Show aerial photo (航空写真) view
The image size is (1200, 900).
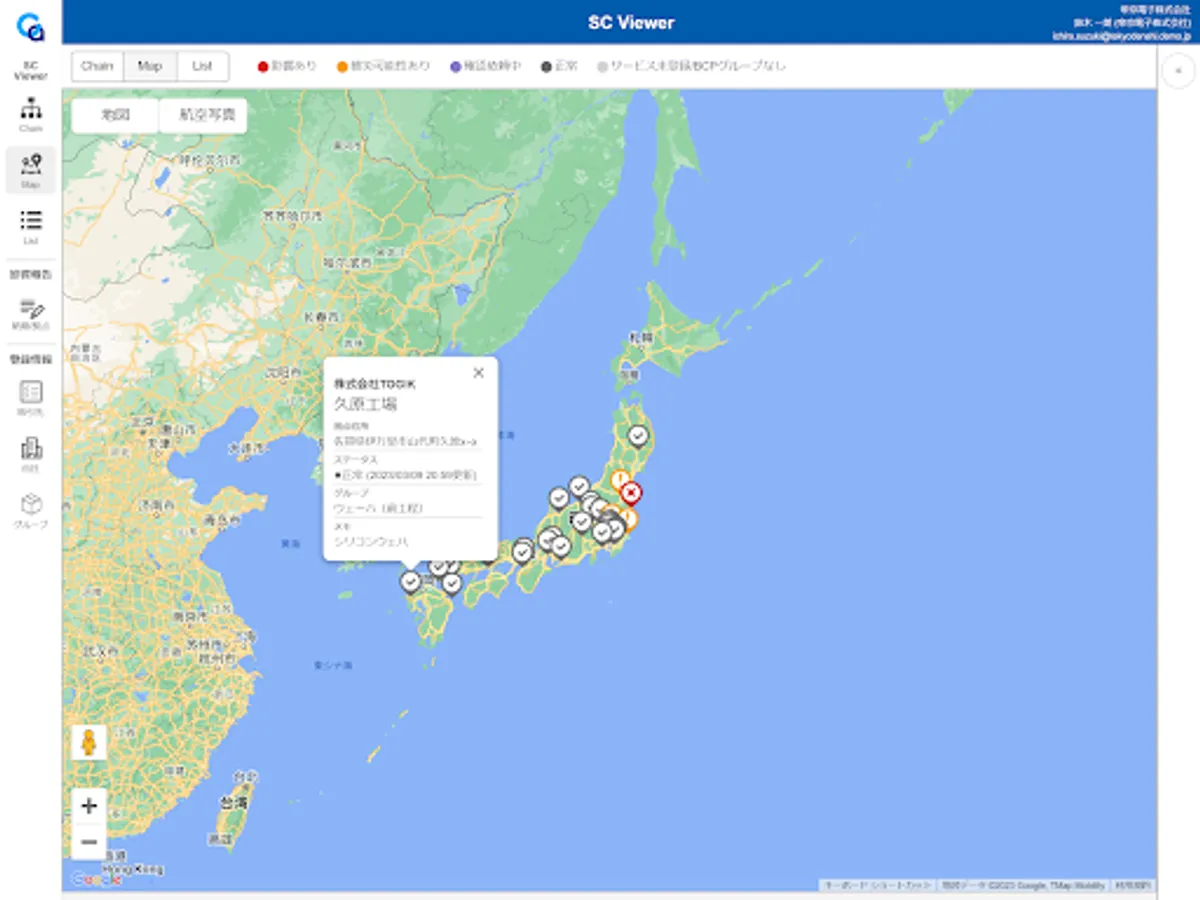coord(203,116)
